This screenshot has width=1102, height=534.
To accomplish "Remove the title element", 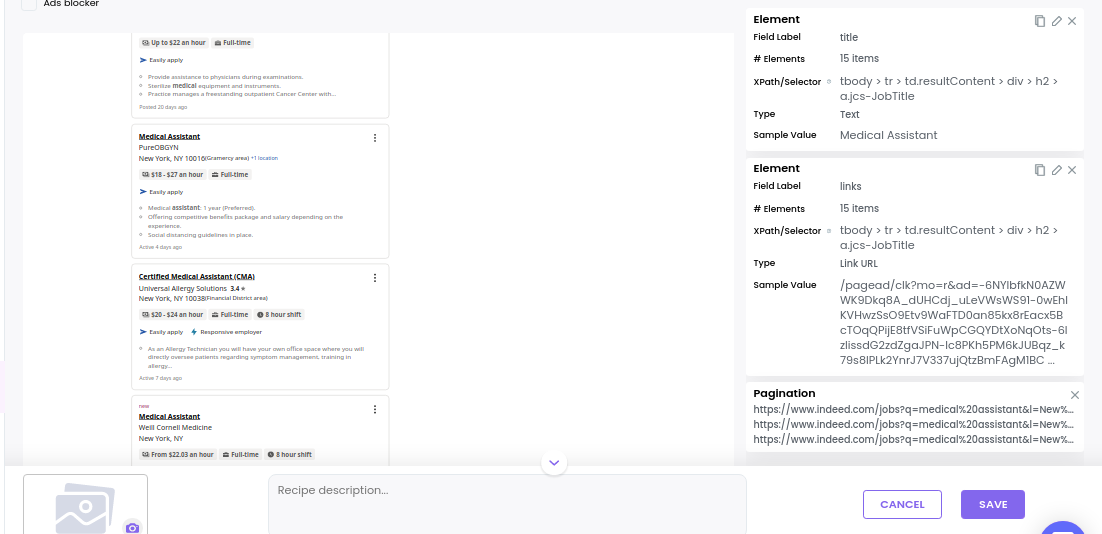I will click(x=1072, y=21).
